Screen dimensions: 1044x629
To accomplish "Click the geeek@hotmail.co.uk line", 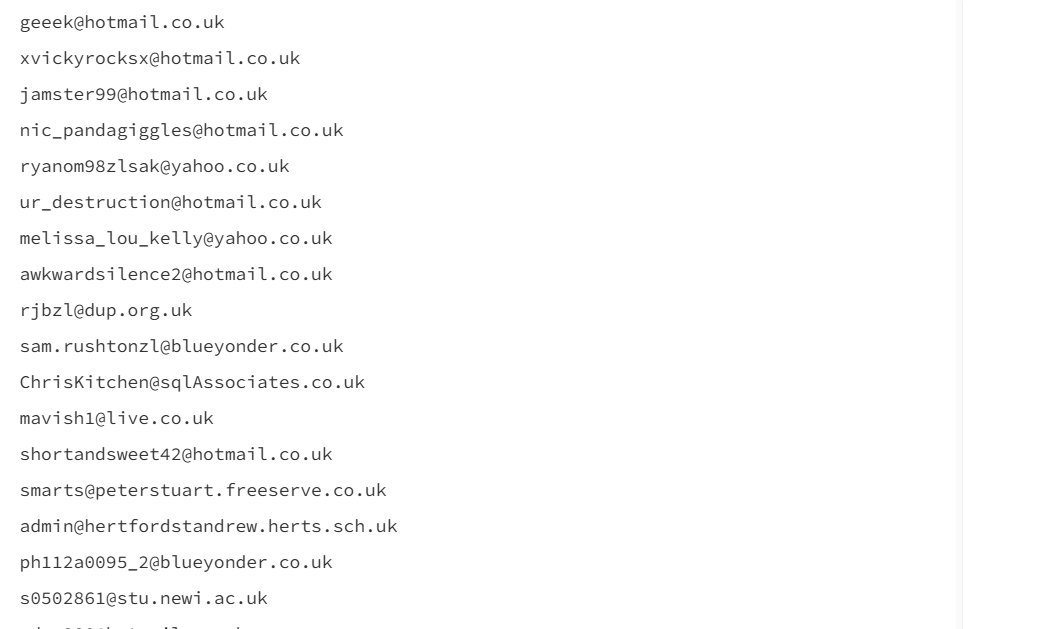I will click(x=122, y=23).
